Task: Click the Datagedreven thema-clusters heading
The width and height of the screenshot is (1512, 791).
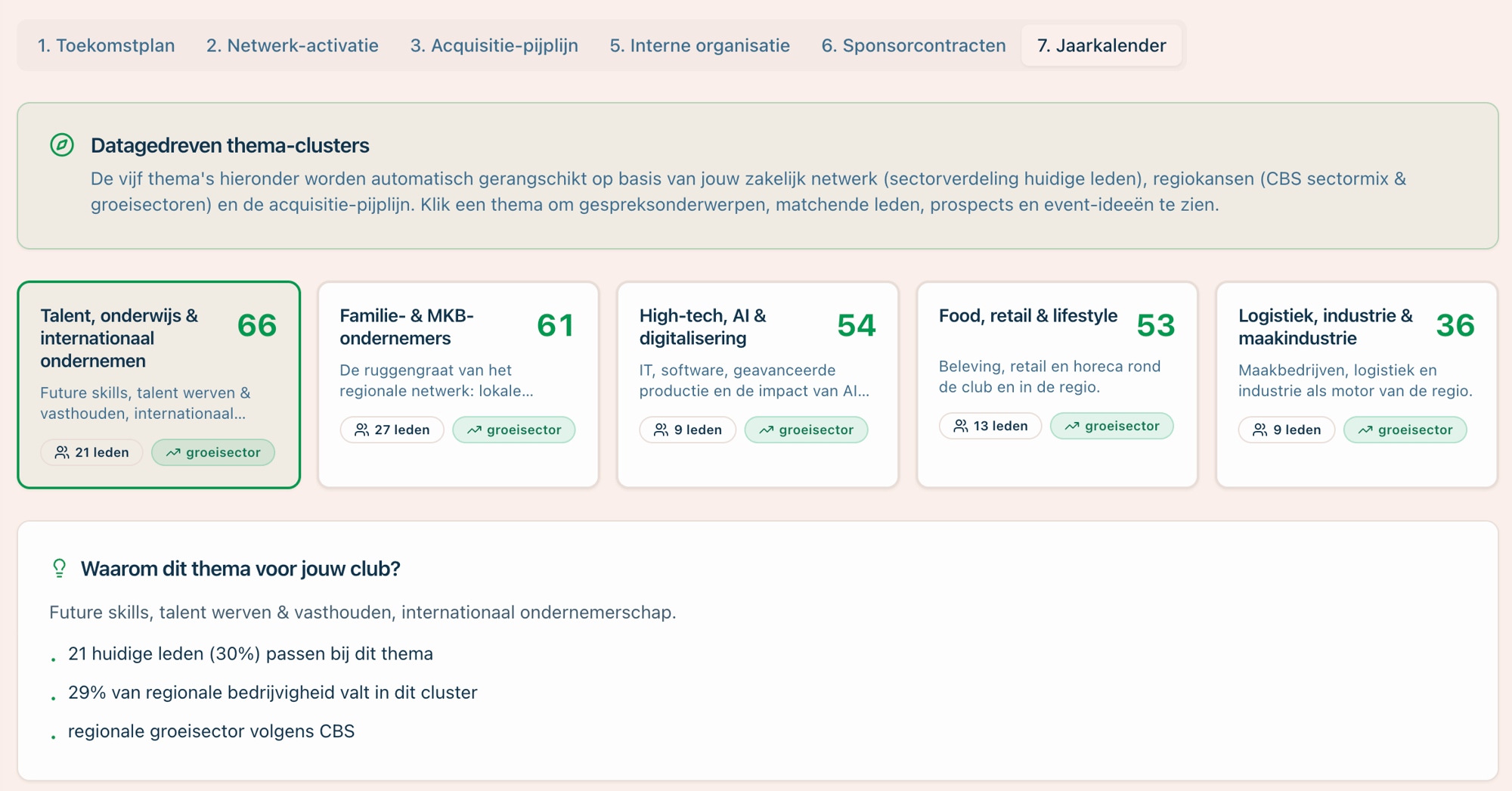Action: (x=230, y=145)
